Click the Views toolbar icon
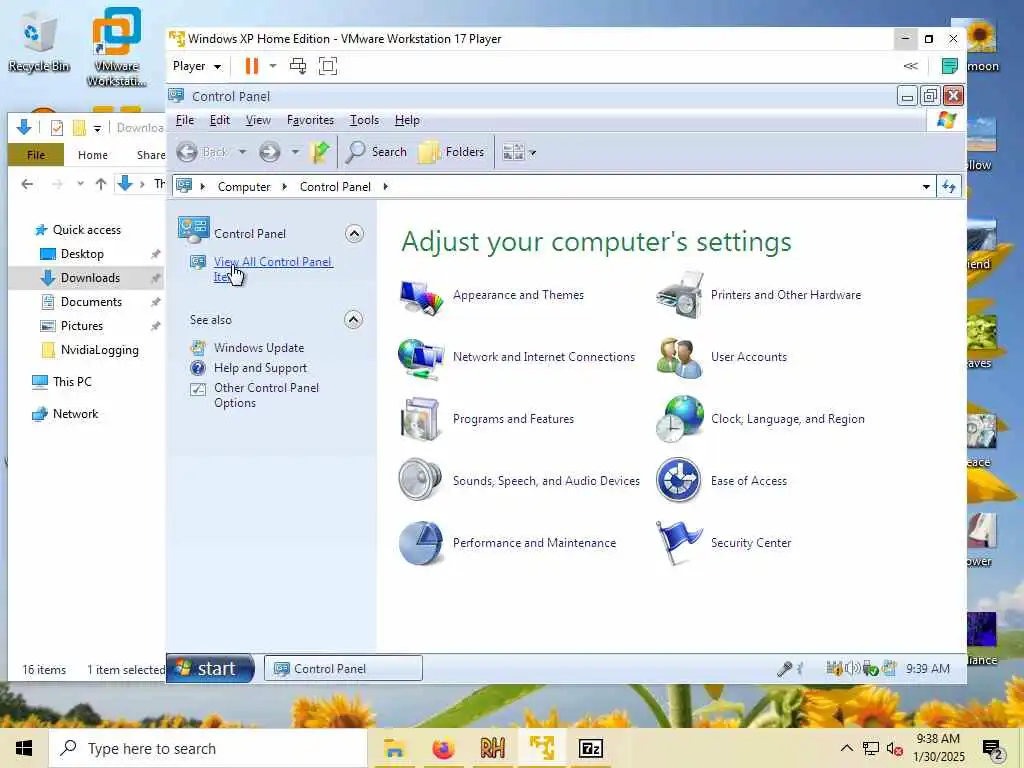The width and height of the screenshot is (1024, 768). [x=513, y=152]
